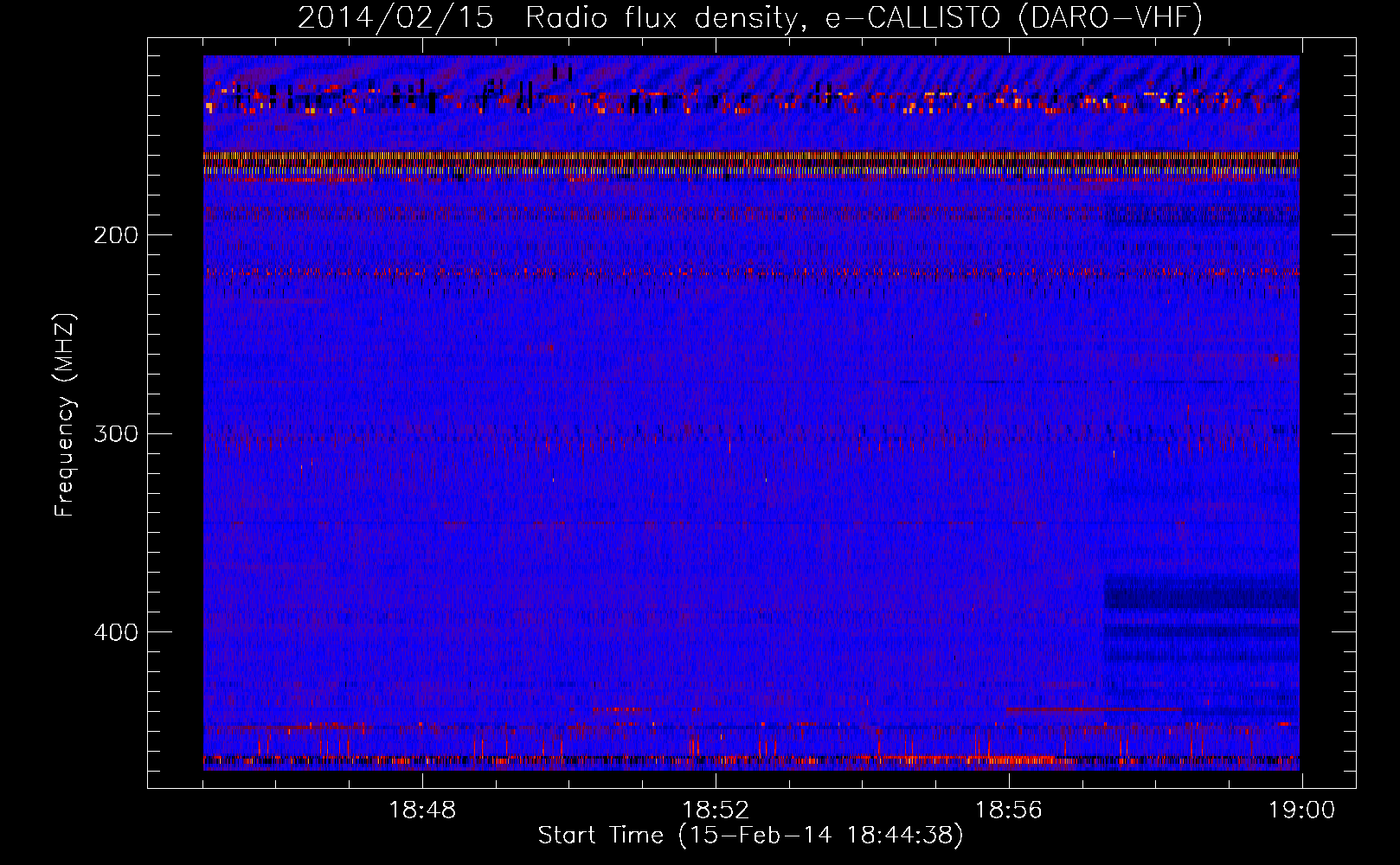This screenshot has width=1400, height=865.
Task: Click the 18:48 time tick label
Action: point(422,811)
